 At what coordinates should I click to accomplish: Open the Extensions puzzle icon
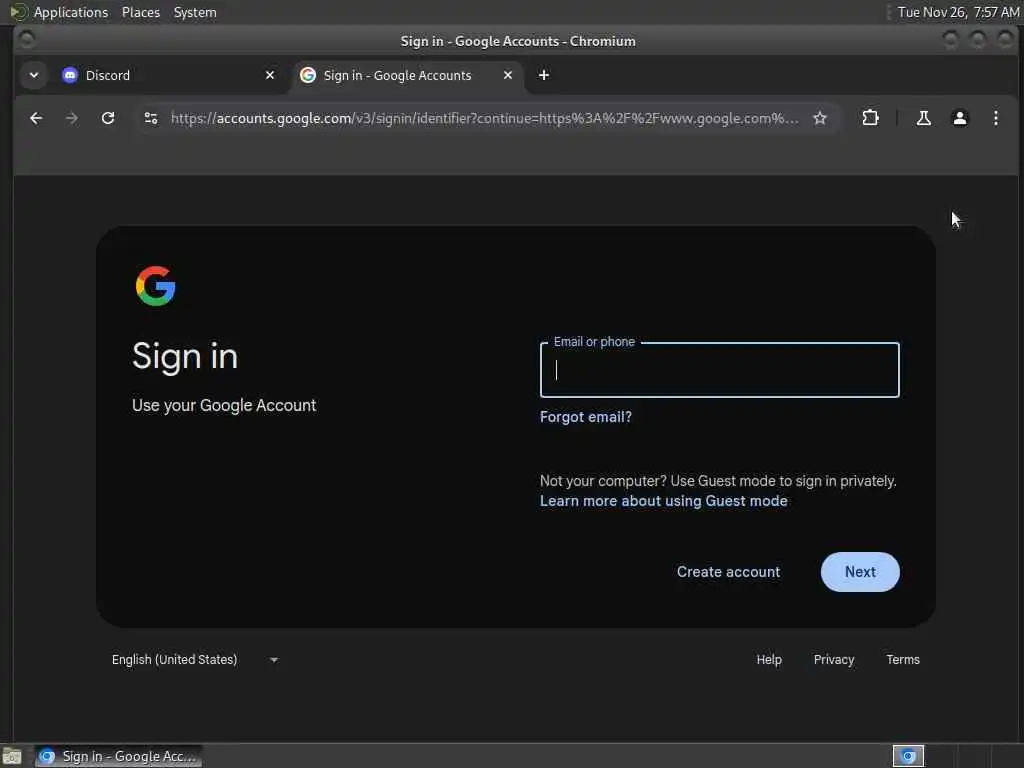[x=871, y=118]
